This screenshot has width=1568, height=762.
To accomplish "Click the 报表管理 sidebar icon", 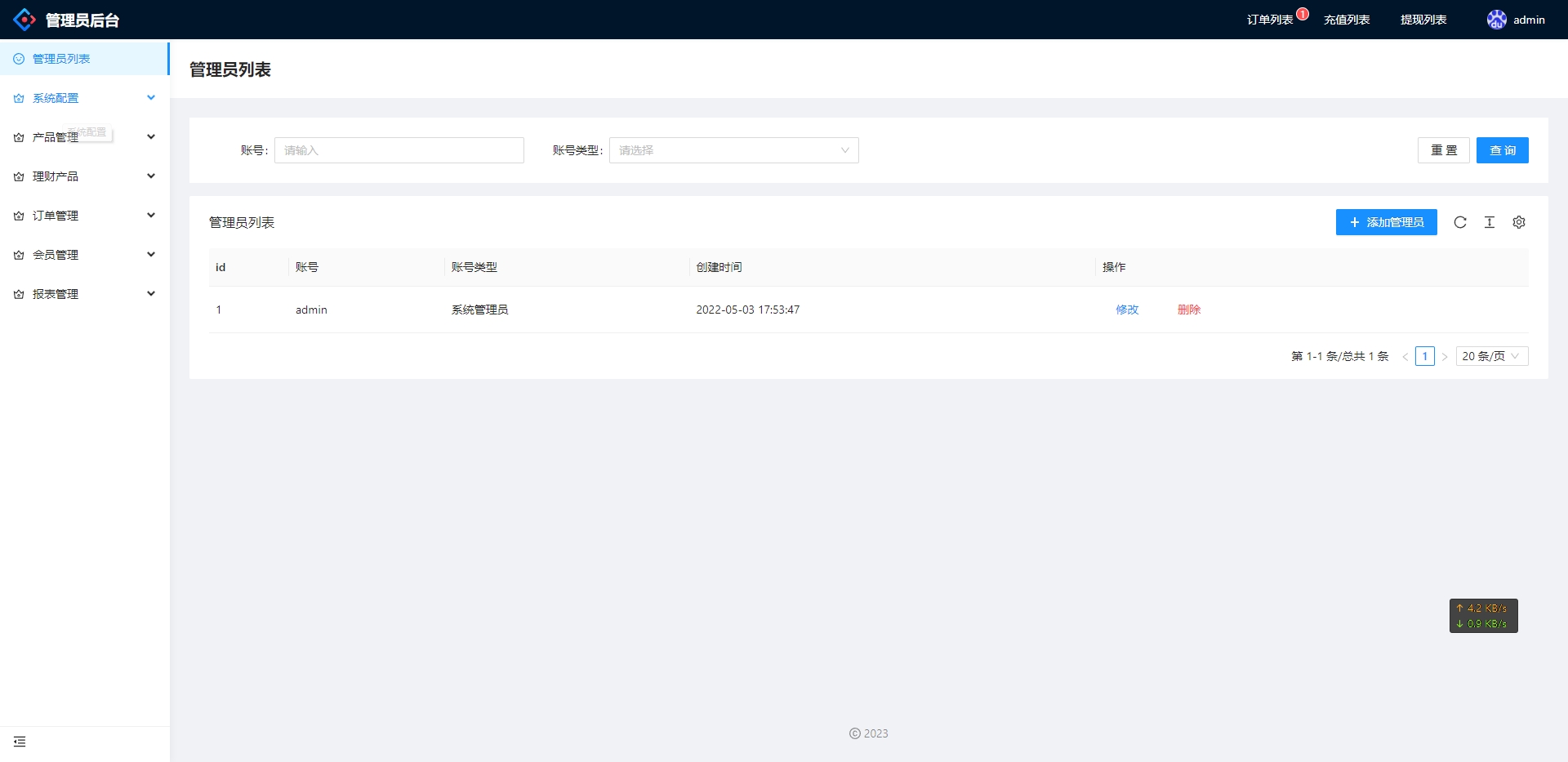I will pyautogui.click(x=18, y=294).
